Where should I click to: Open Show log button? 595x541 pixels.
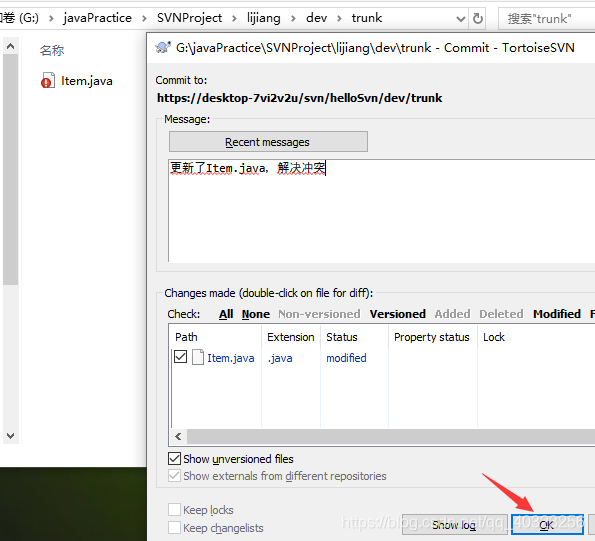coord(454,525)
